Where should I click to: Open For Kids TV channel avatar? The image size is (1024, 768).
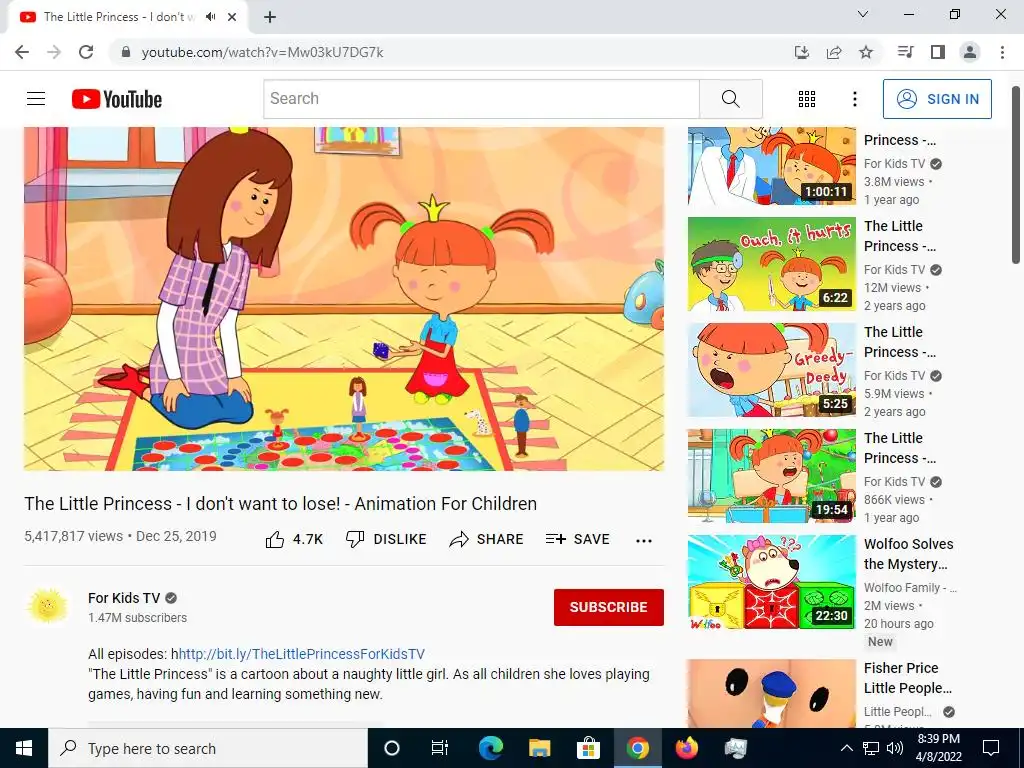[x=48, y=607]
